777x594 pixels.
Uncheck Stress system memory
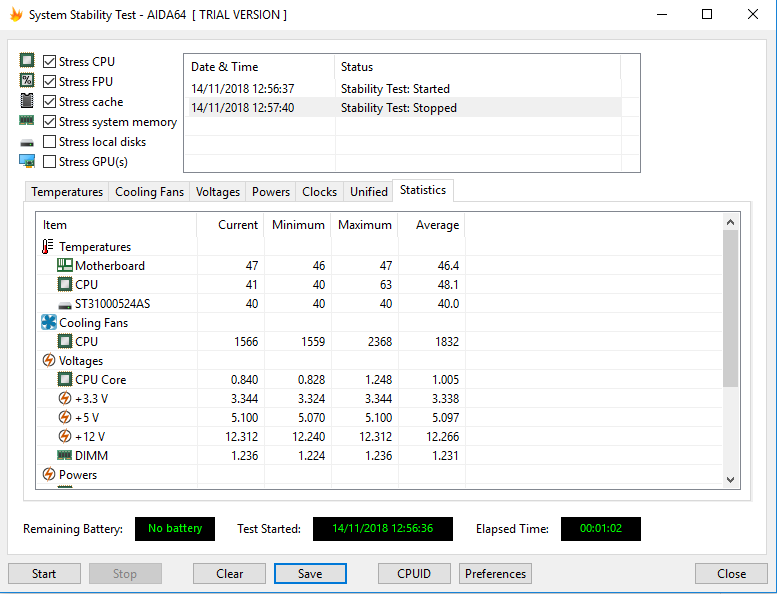click(x=49, y=121)
